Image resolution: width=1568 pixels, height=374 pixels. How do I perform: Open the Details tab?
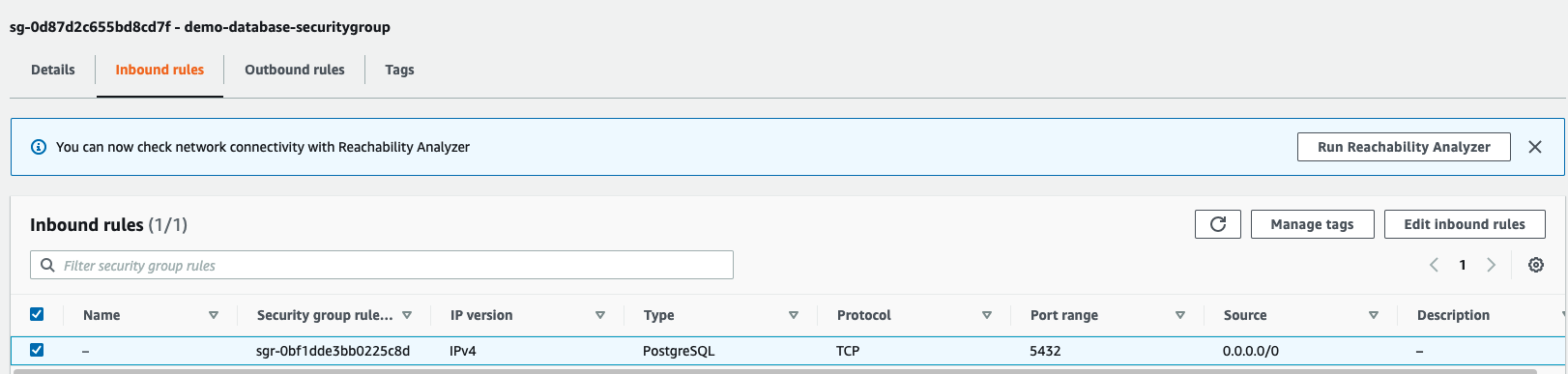click(53, 70)
